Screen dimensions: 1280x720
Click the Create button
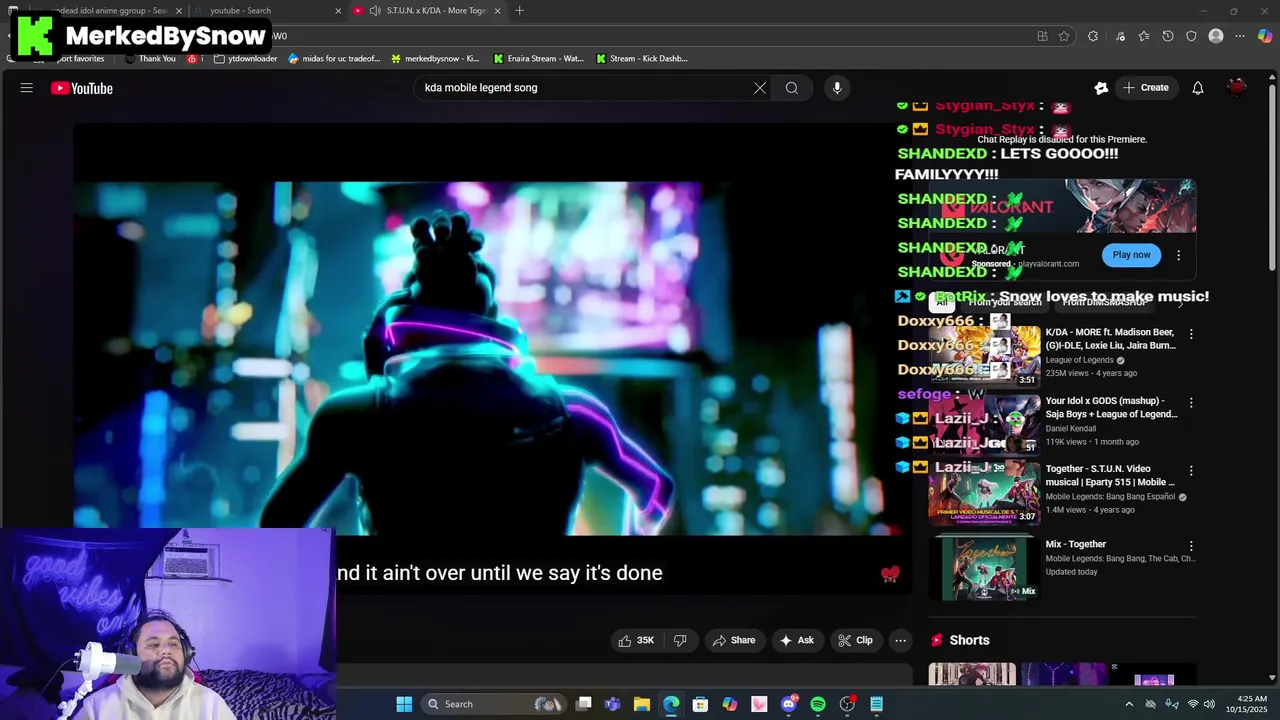coord(1145,88)
